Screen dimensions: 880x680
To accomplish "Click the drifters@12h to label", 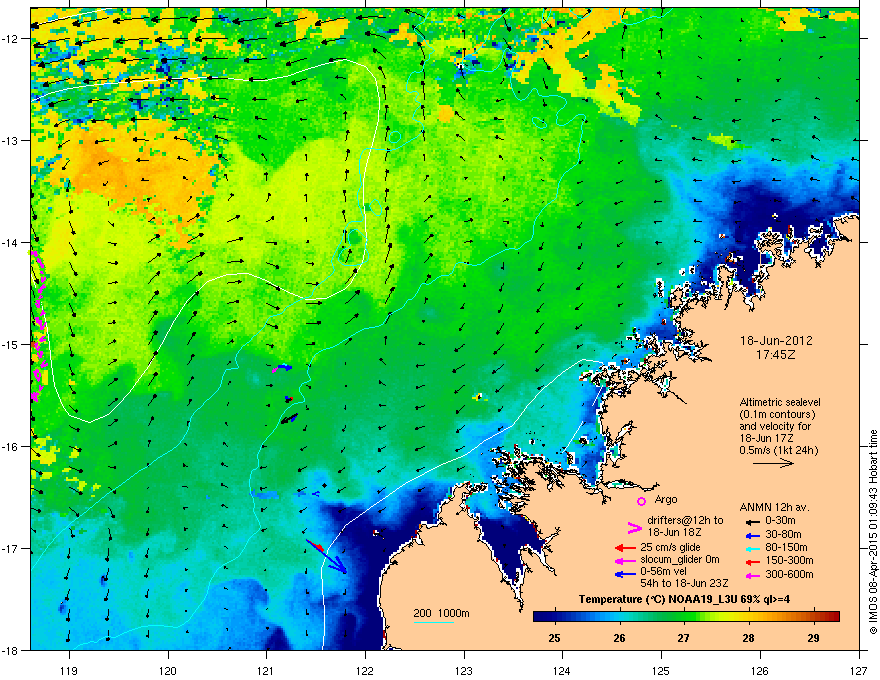I will (x=685, y=521).
